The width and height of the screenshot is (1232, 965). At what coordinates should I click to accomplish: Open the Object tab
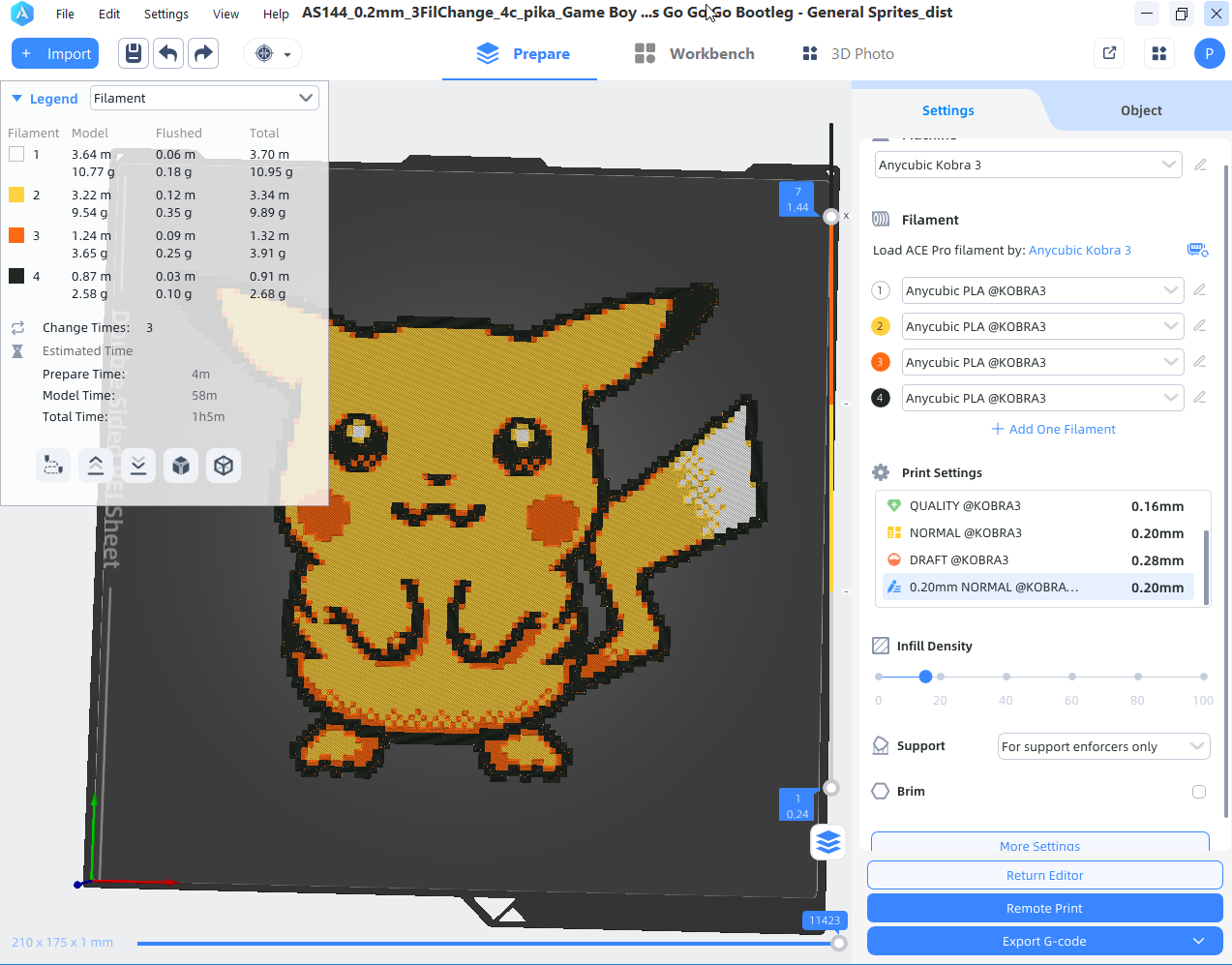pos(1141,110)
